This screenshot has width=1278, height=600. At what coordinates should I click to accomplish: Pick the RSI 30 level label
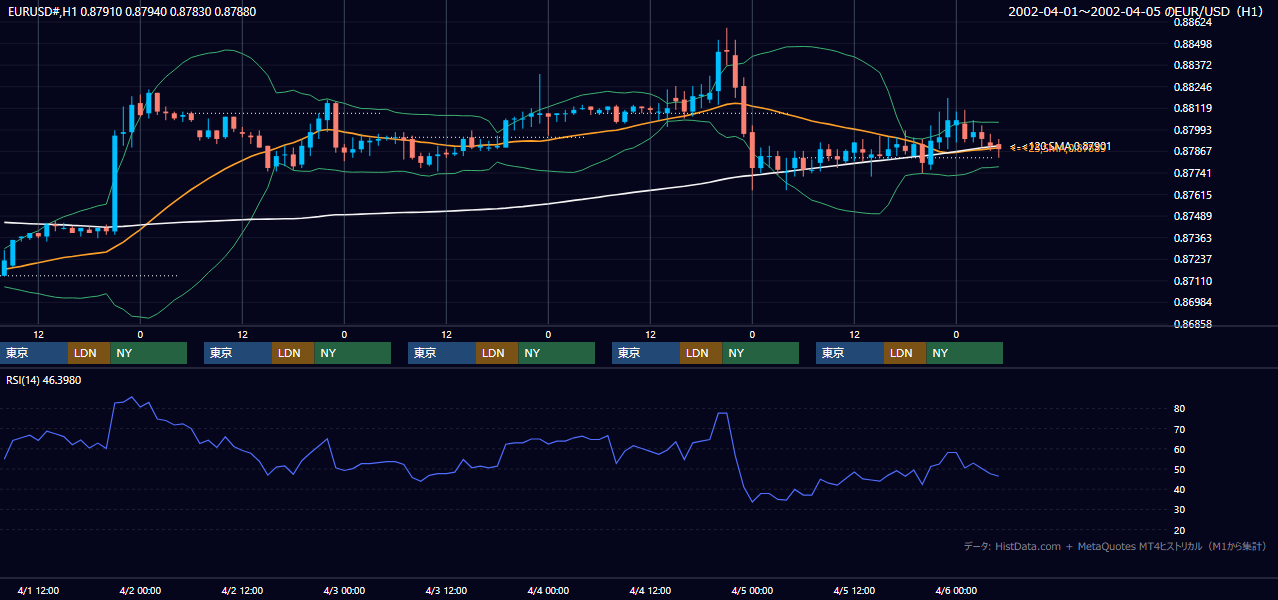coord(1180,510)
